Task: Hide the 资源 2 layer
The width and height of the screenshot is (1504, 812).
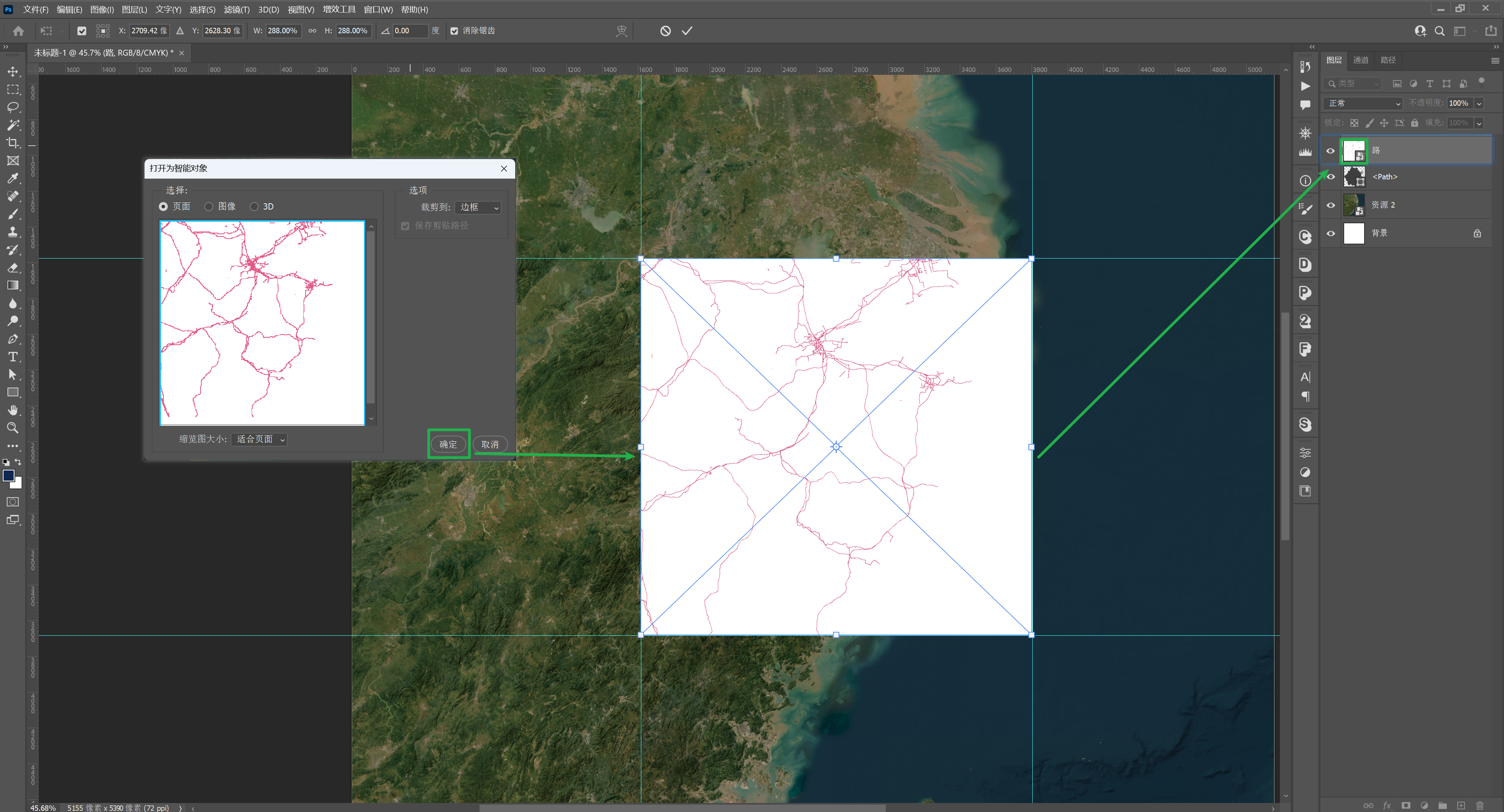Action: (1330, 205)
